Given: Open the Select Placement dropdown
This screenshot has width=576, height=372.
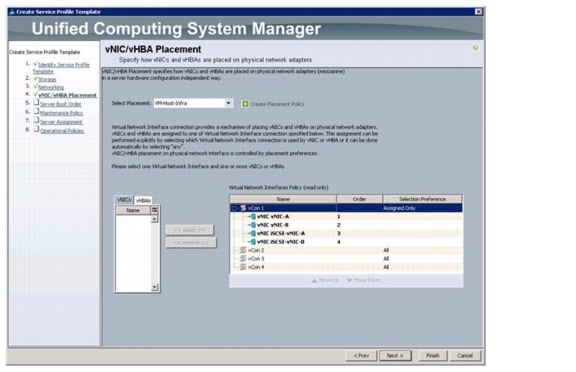Looking at the screenshot, I should coord(228,103).
